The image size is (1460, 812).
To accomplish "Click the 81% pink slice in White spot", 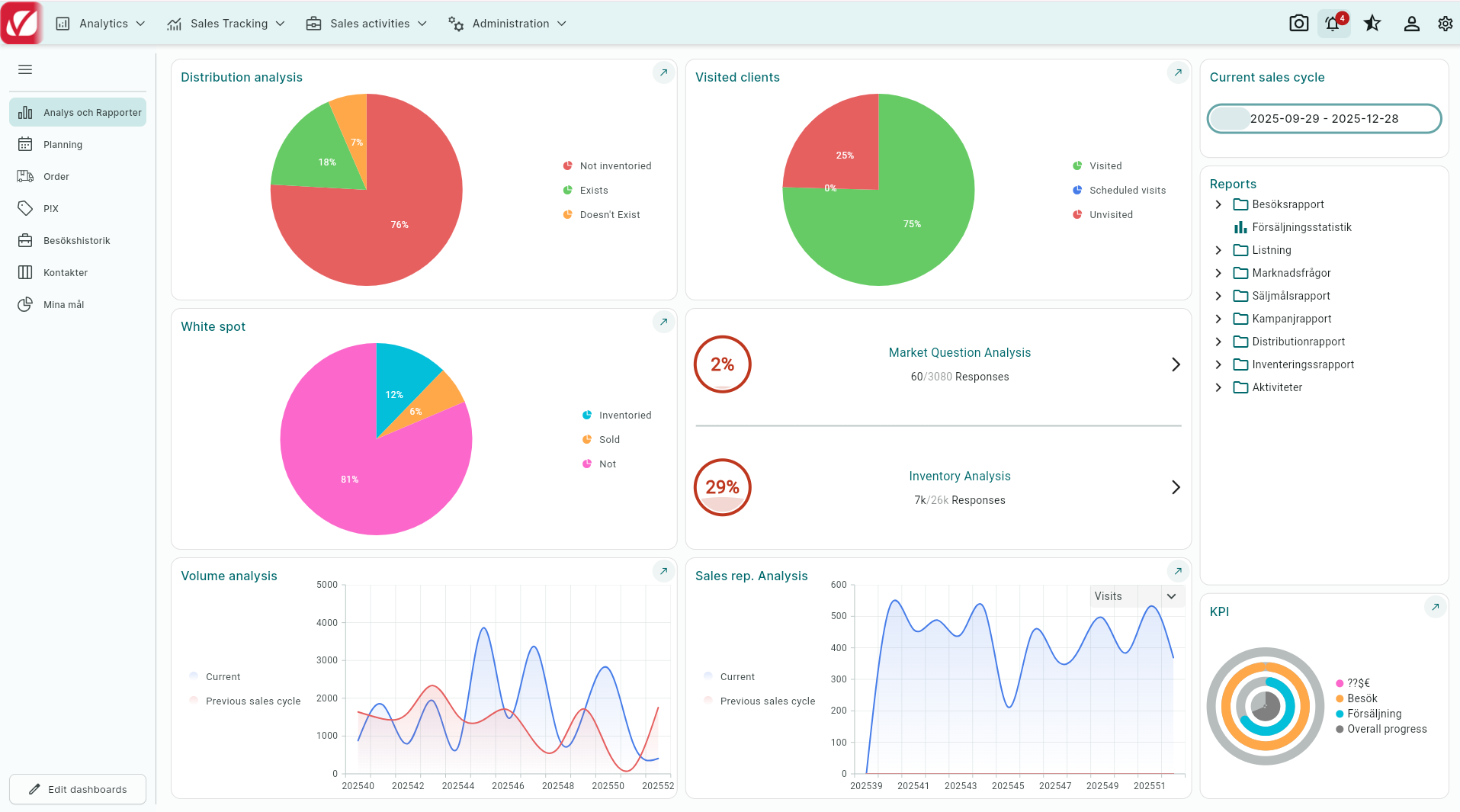I will point(350,479).
